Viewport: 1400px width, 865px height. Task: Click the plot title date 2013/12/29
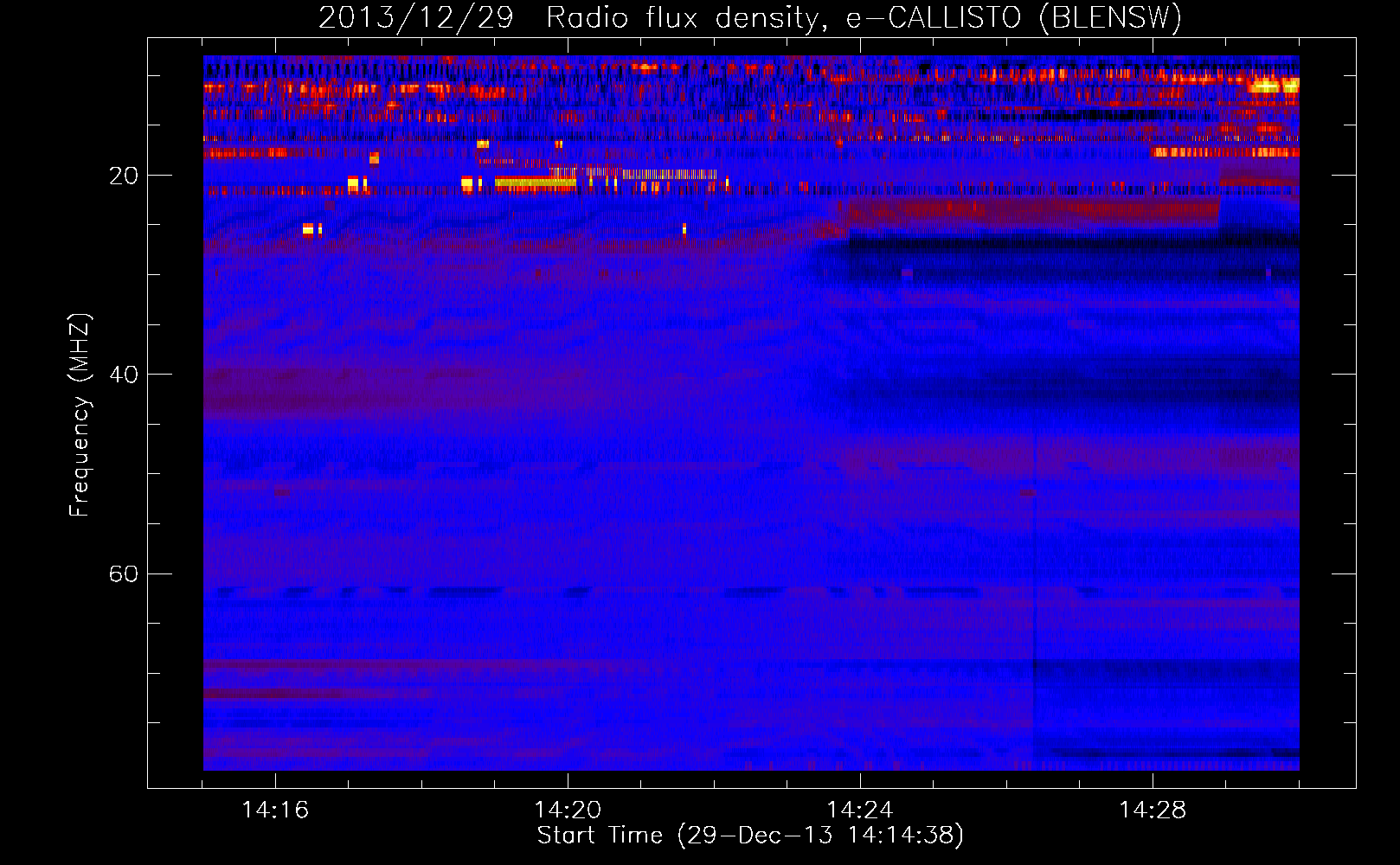click(416, 17)
